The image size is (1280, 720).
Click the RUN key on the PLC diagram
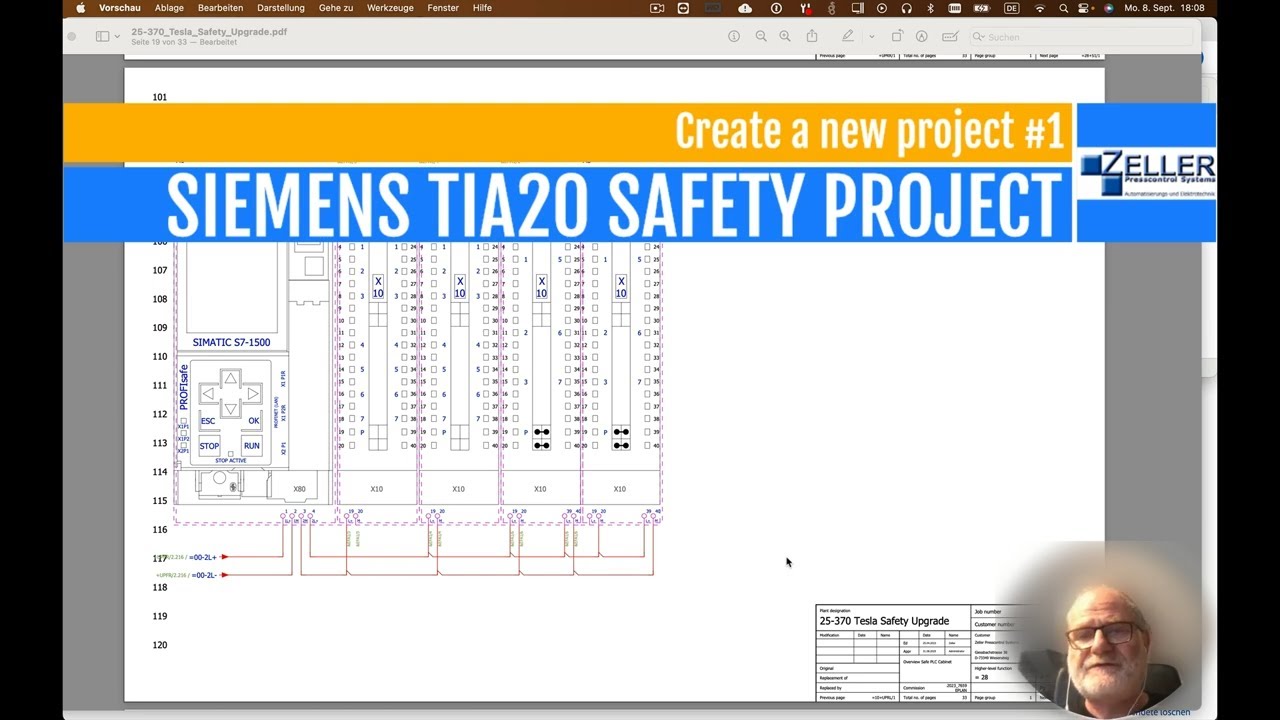251,446
